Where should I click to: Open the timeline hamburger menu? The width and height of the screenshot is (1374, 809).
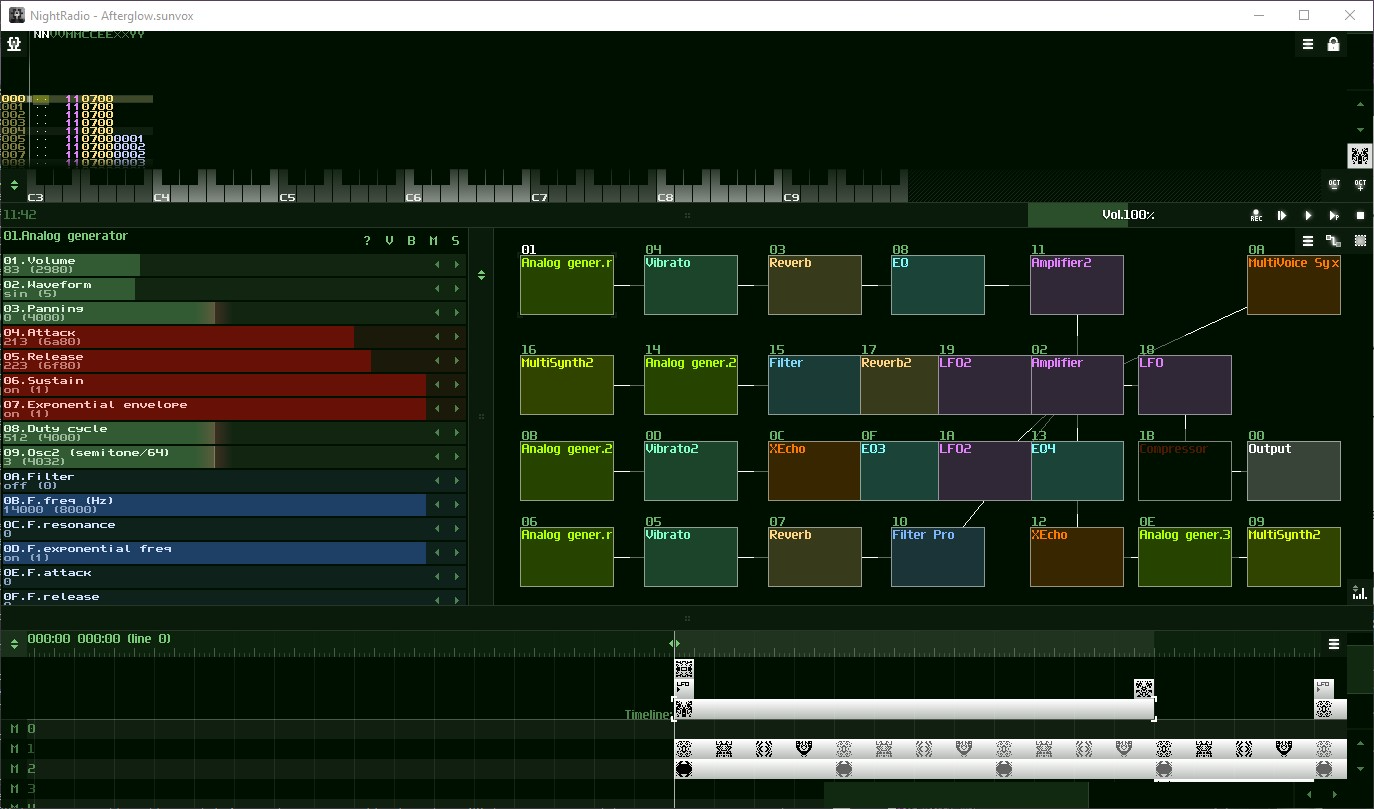(x=1334, y=644)
